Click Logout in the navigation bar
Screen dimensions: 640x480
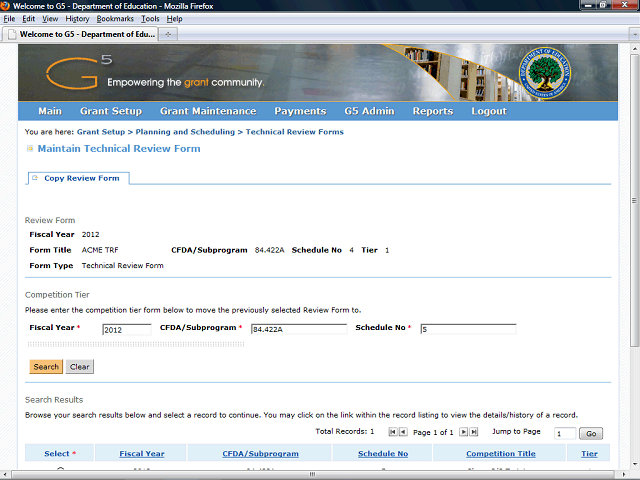tap(489, 111)
